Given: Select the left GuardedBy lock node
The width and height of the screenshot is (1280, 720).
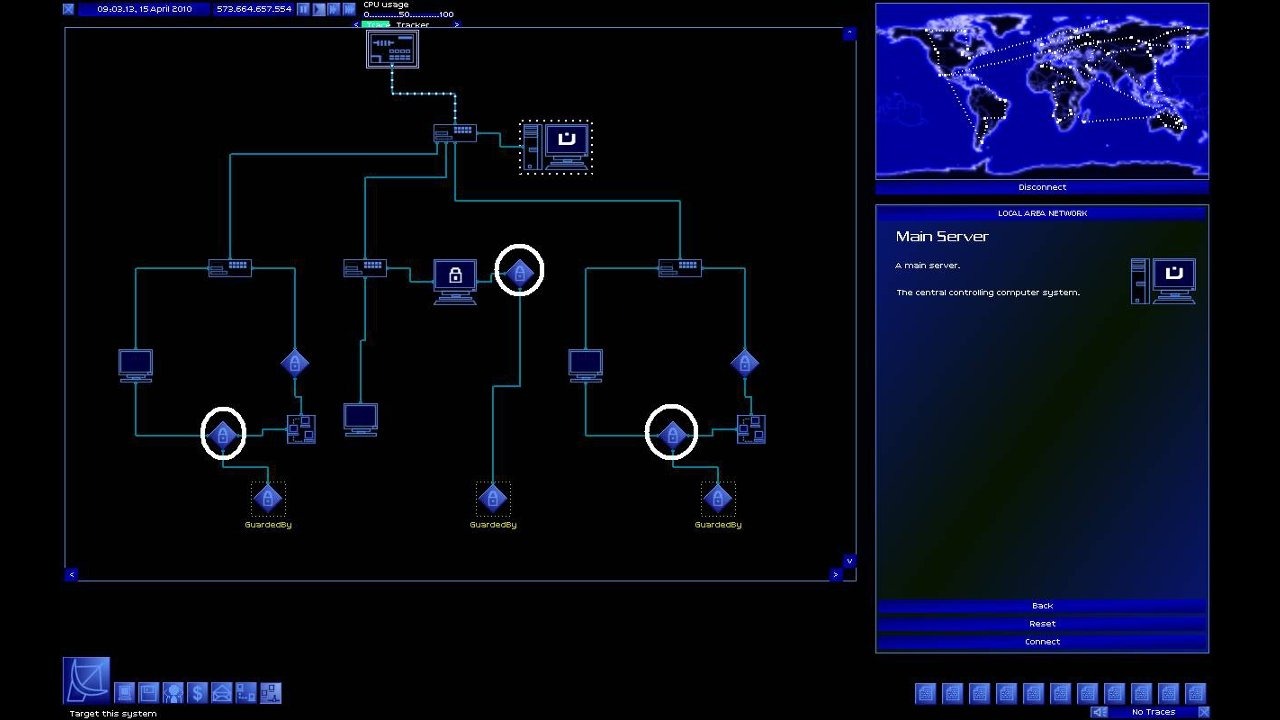Looking at the screenshot, I should pyautogui.click(x=267, y=498).
